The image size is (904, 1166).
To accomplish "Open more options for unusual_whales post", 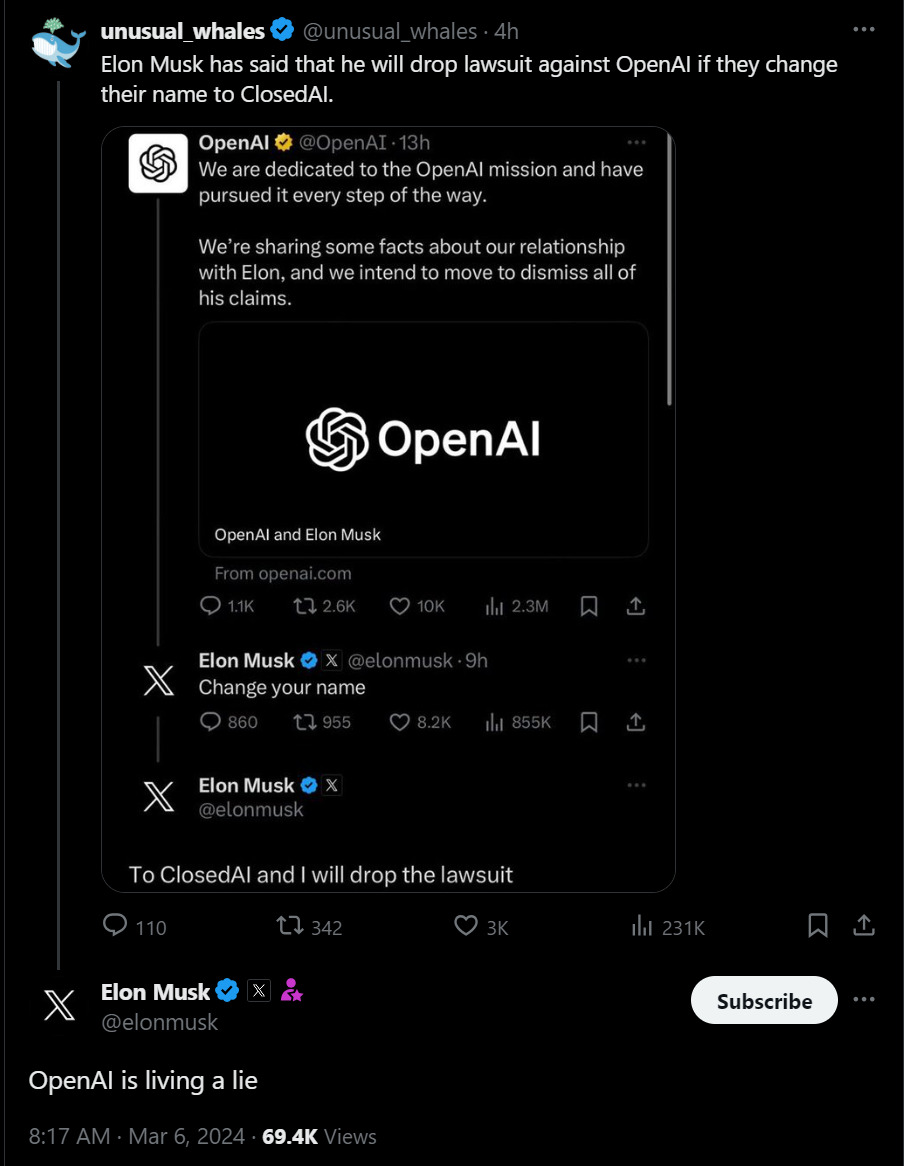I will (864, 31).
